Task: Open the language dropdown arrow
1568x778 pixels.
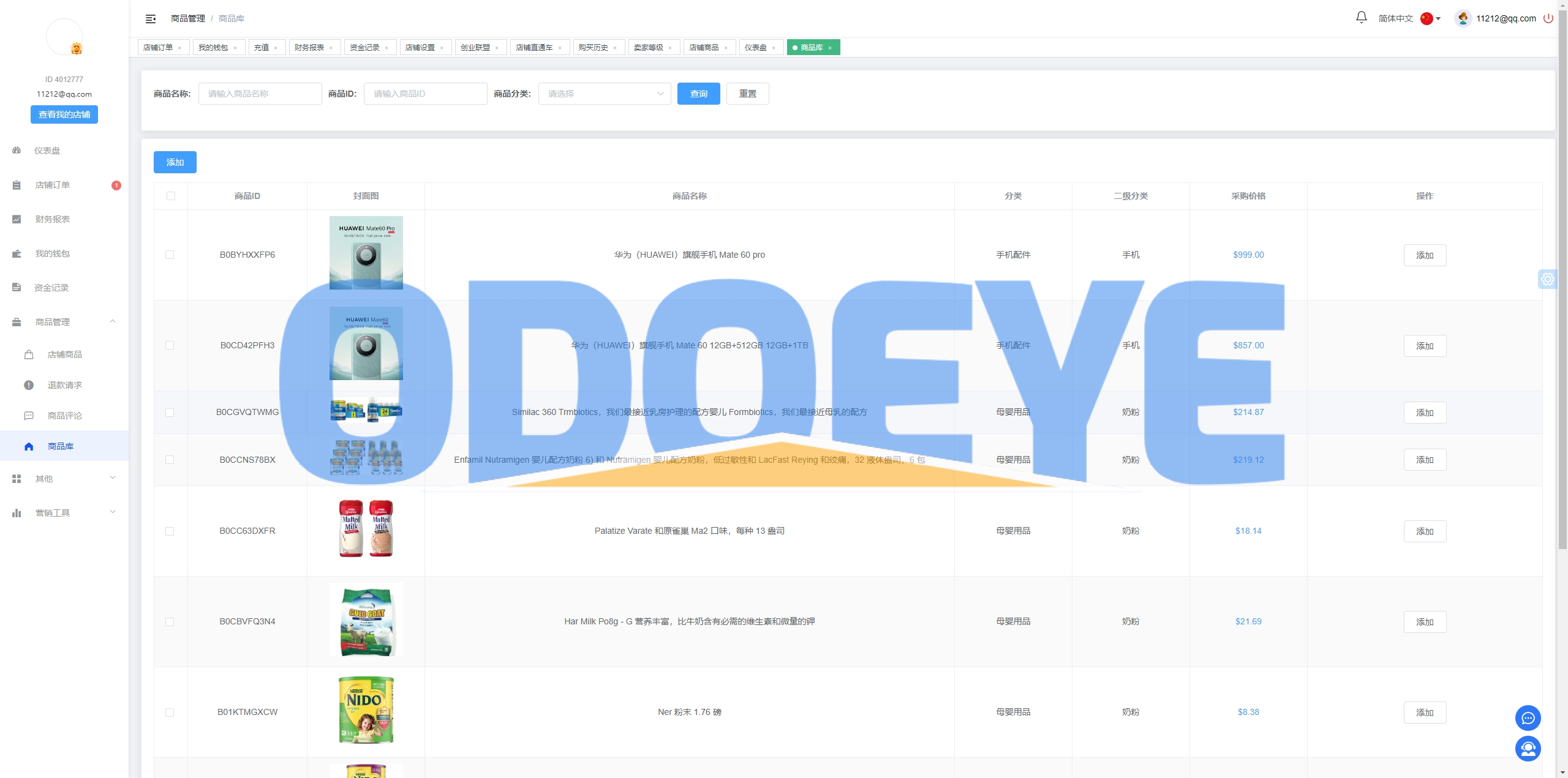Action: (1438, 19)
